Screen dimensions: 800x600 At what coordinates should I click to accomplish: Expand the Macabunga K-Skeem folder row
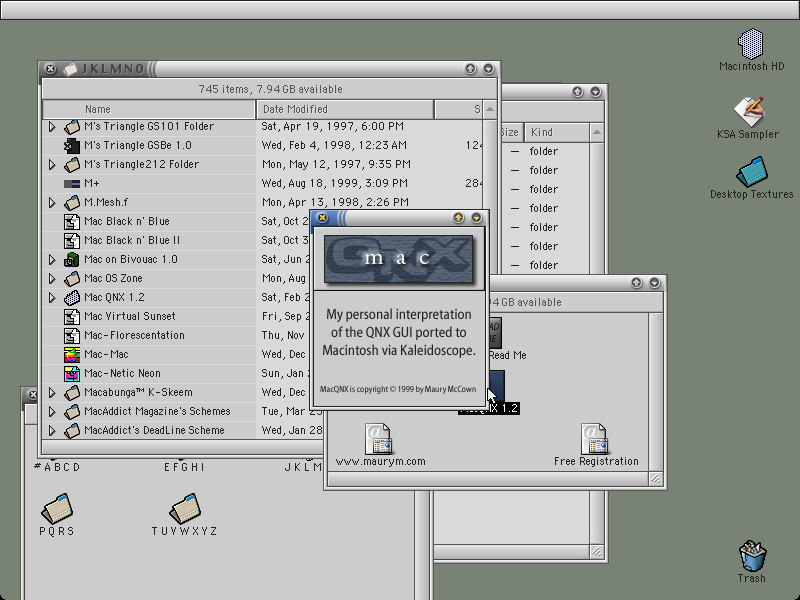(52, 392)
